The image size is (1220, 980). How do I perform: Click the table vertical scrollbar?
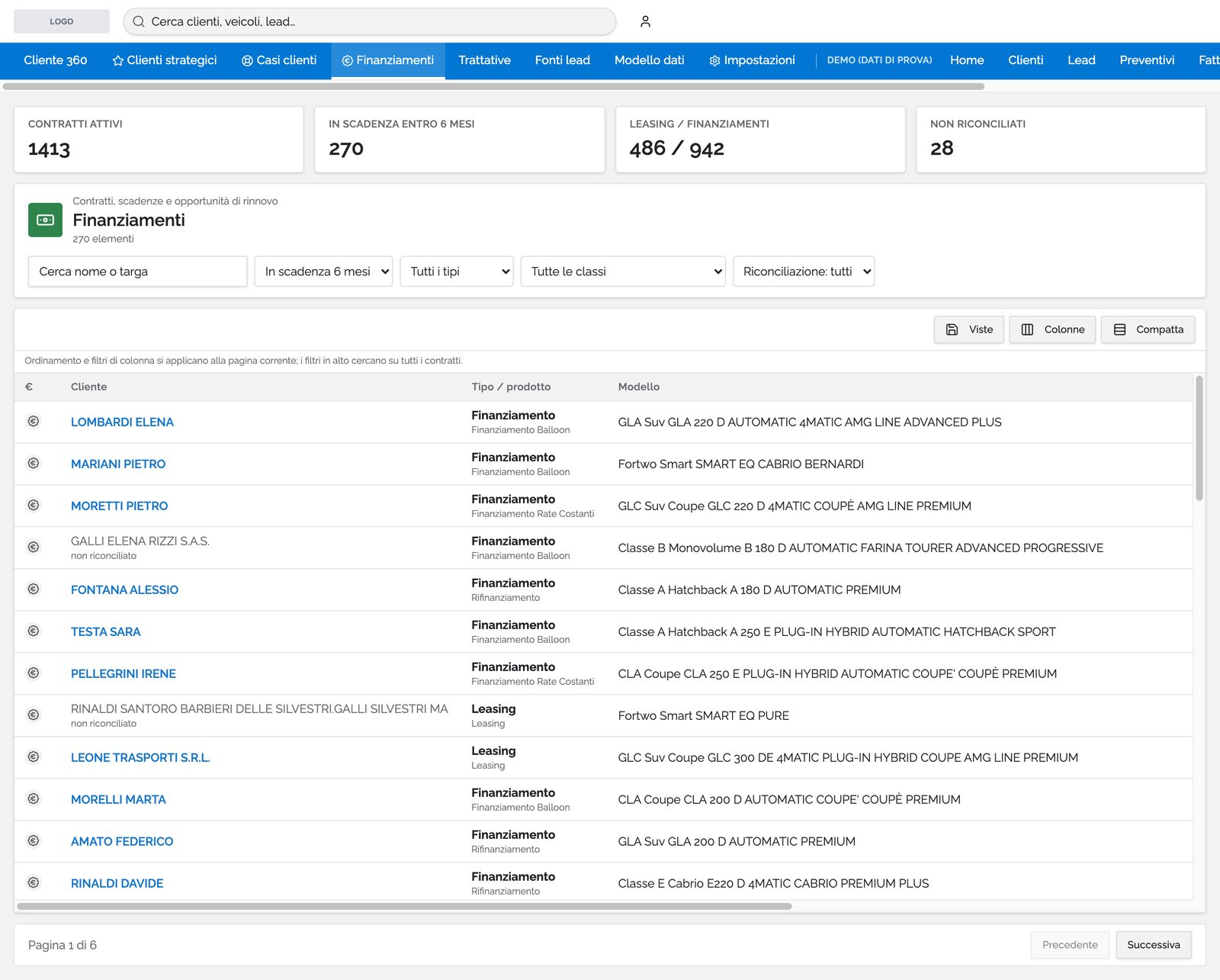click(x=1199, y=438)
